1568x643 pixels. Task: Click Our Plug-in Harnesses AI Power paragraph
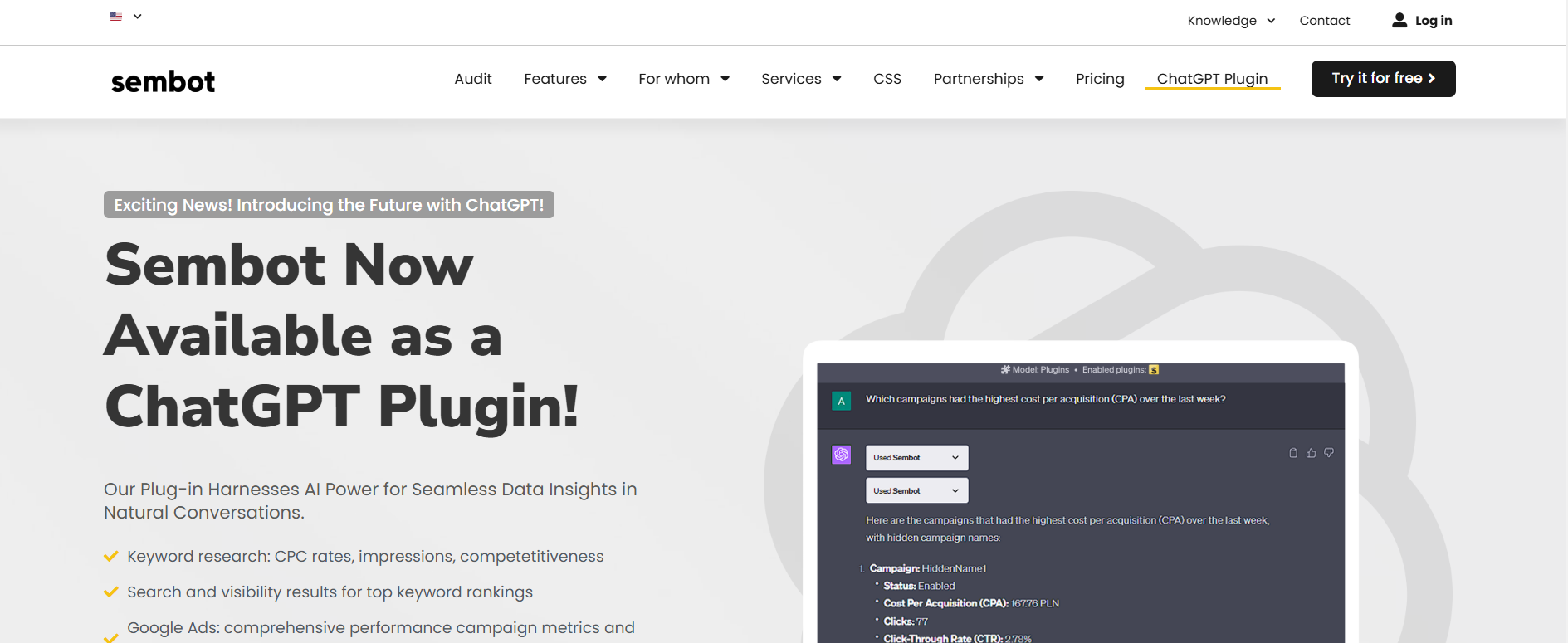370,501
